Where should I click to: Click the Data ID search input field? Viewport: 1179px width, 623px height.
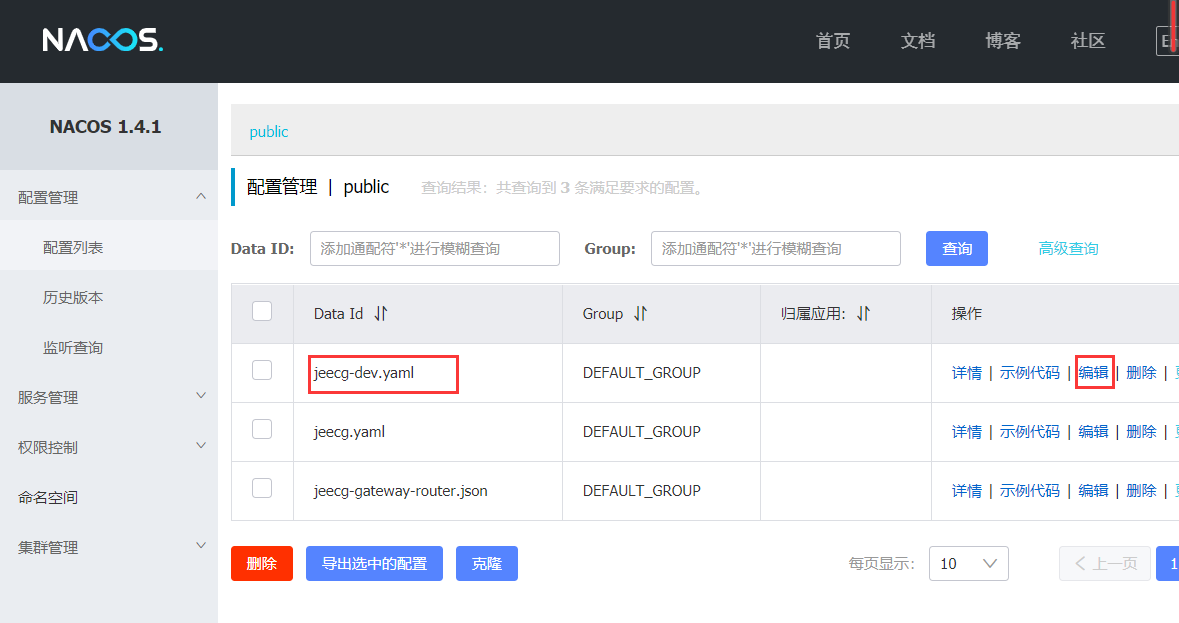(434, 248)
